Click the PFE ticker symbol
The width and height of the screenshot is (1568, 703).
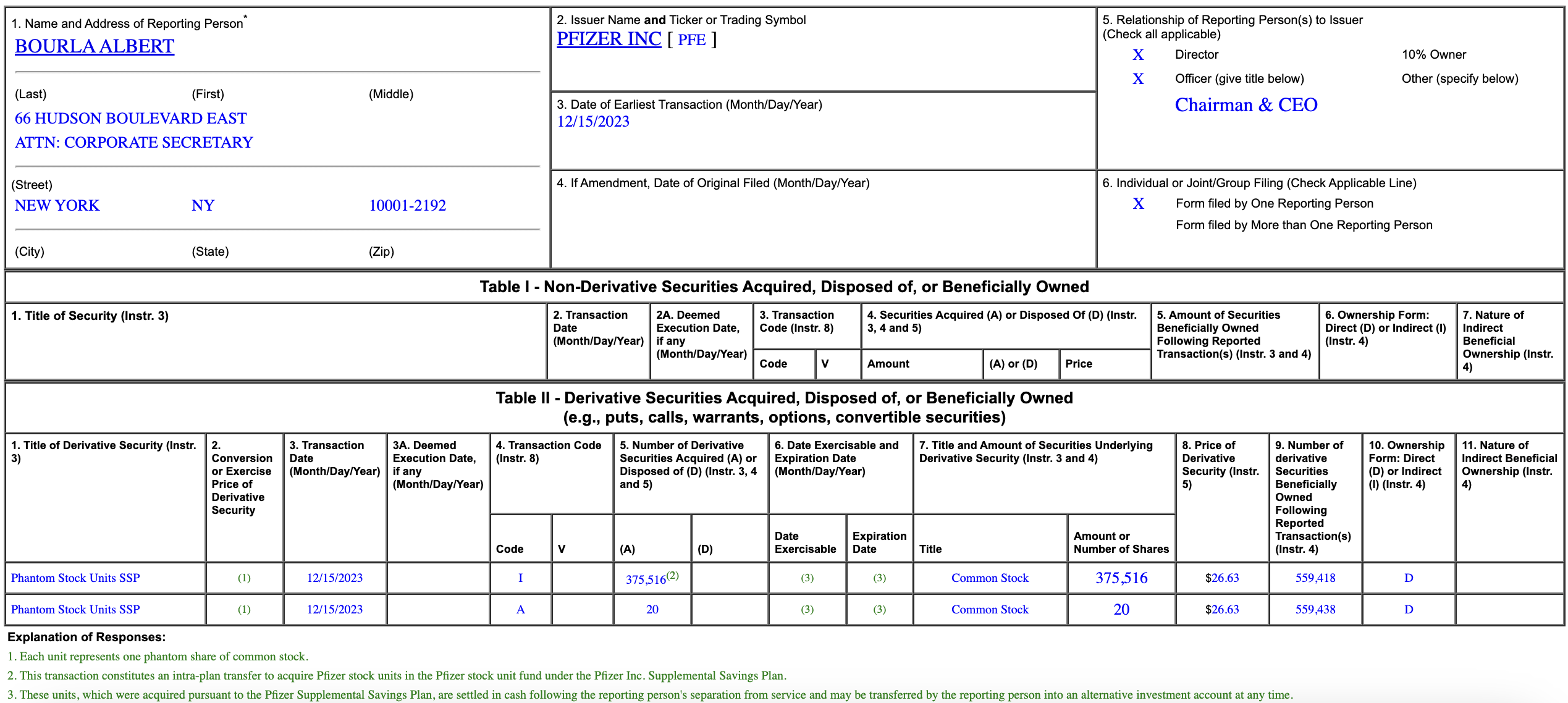click(x=691, y=40)
